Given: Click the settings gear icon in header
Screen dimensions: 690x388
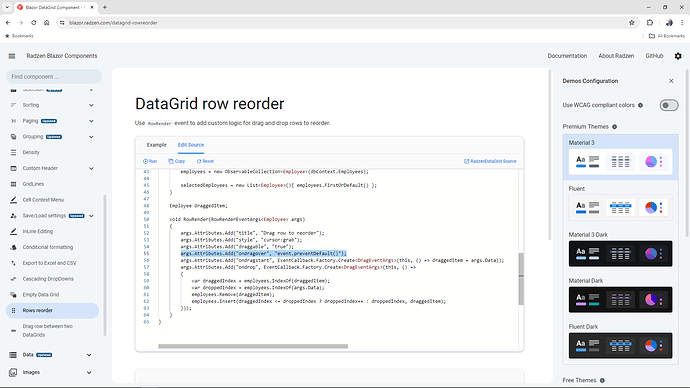Looking at the screenshot, I should pos(678,56).
